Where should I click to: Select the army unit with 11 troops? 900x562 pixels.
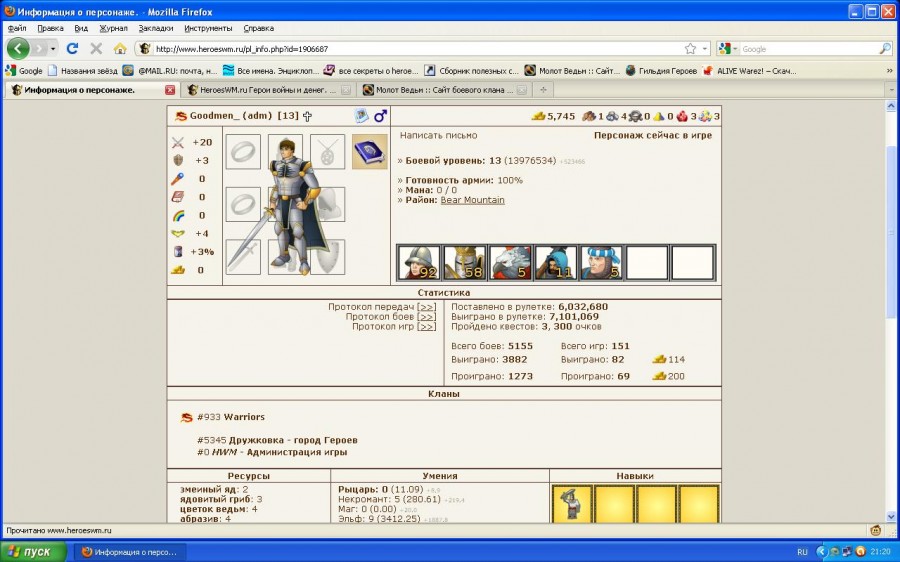[x=556, y=263]
